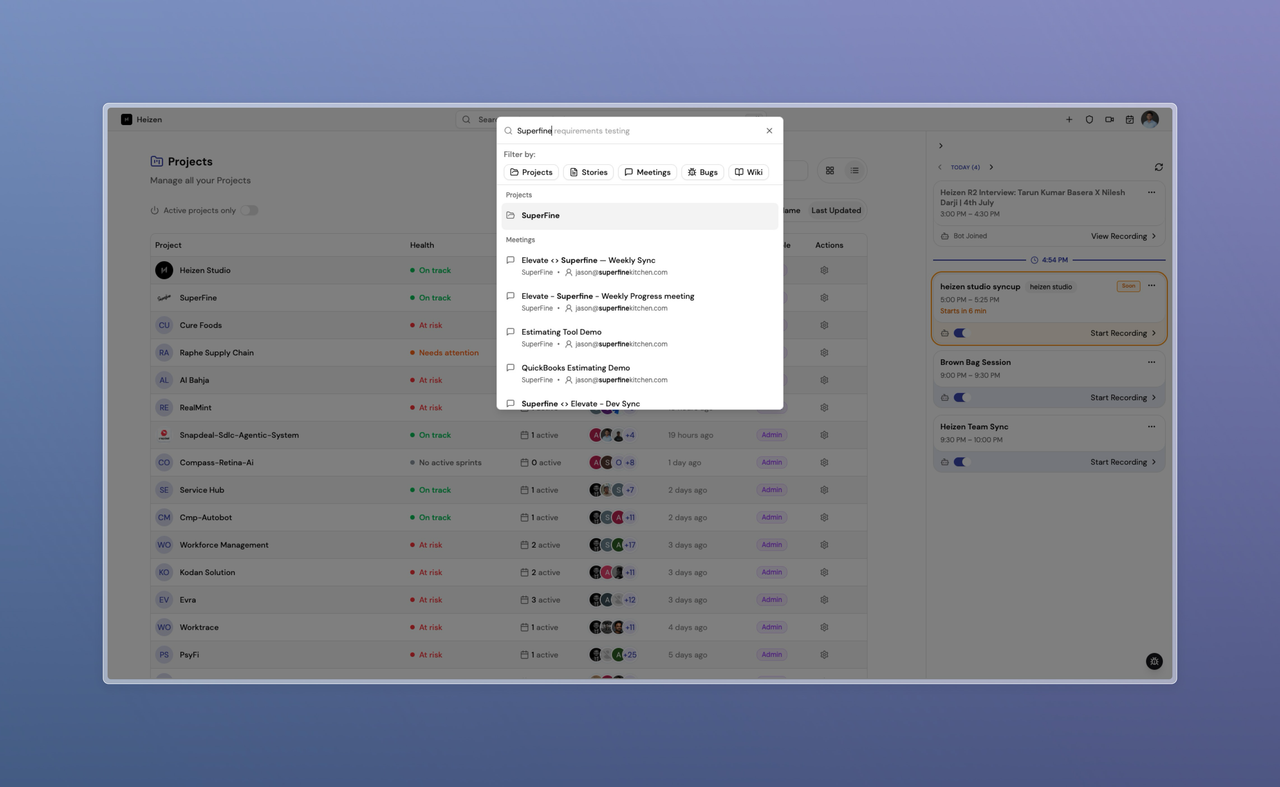Open settings gear for Raphe Supply Chain

point(824,353)
